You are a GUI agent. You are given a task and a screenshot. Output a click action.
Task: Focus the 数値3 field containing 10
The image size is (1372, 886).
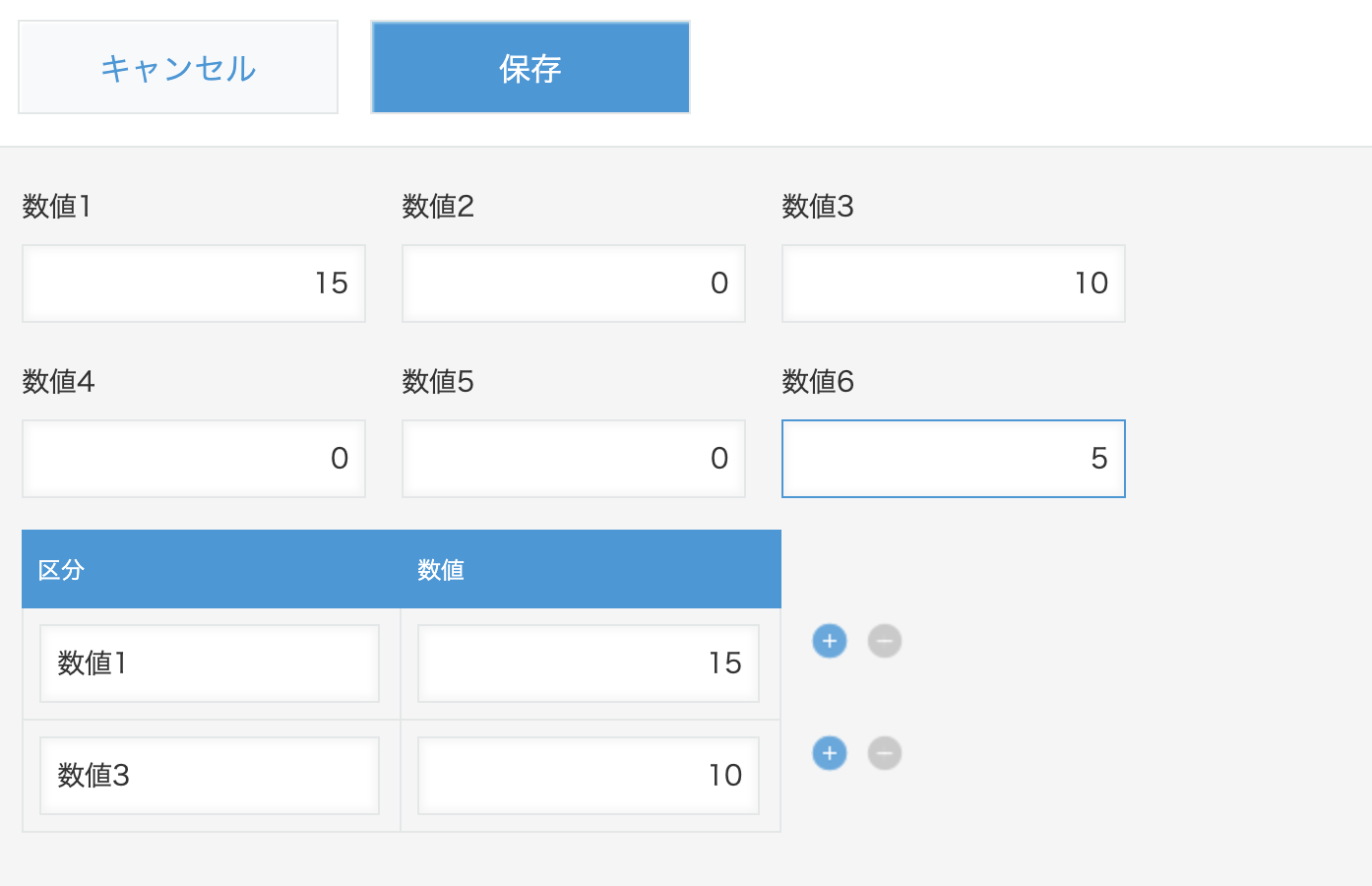click(x=953, y=283)
